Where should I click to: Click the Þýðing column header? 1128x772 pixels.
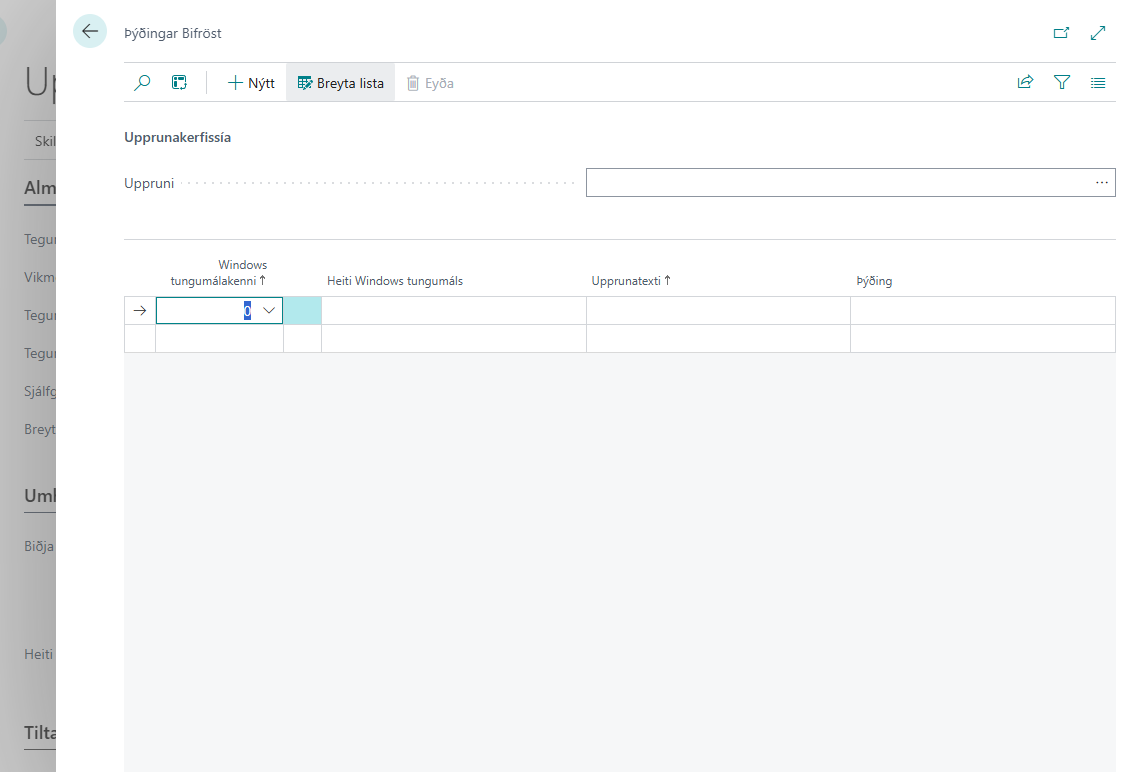(x=874, y=281)
